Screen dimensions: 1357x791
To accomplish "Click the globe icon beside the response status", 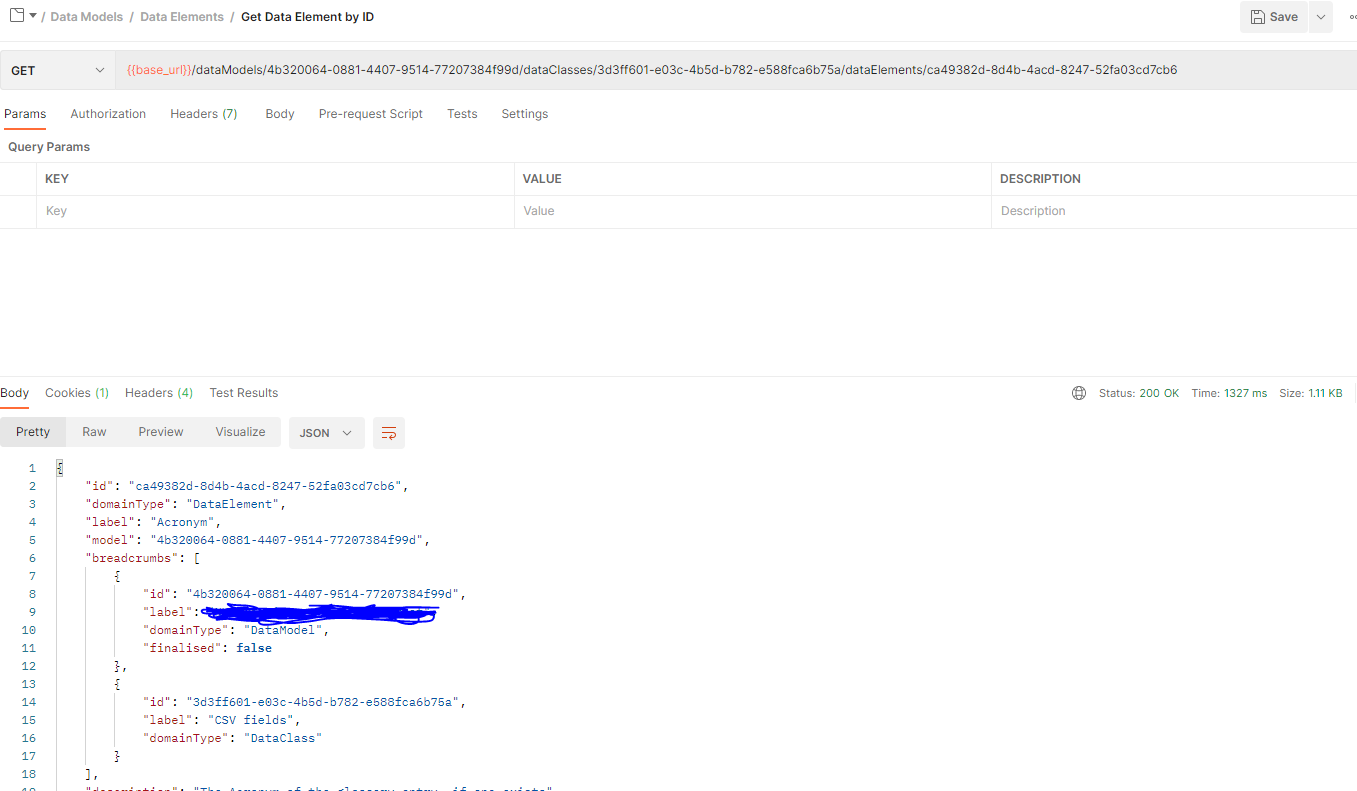I will point(1078,392).
